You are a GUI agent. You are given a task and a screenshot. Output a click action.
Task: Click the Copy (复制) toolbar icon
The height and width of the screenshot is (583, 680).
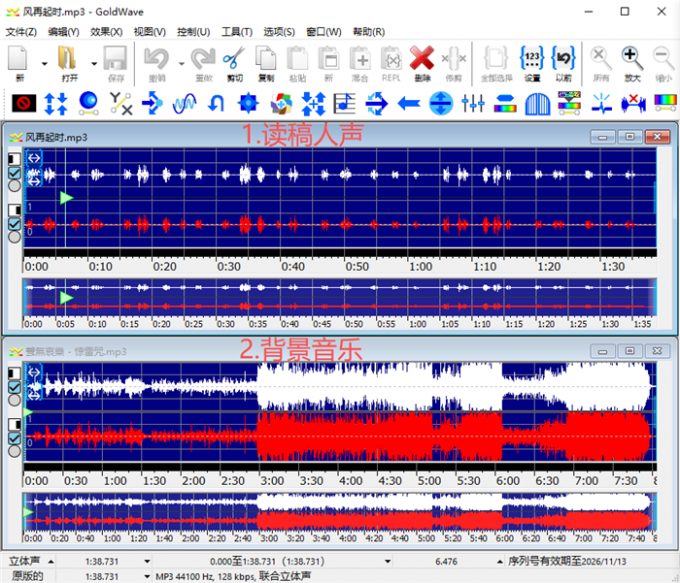click(266, 60)
